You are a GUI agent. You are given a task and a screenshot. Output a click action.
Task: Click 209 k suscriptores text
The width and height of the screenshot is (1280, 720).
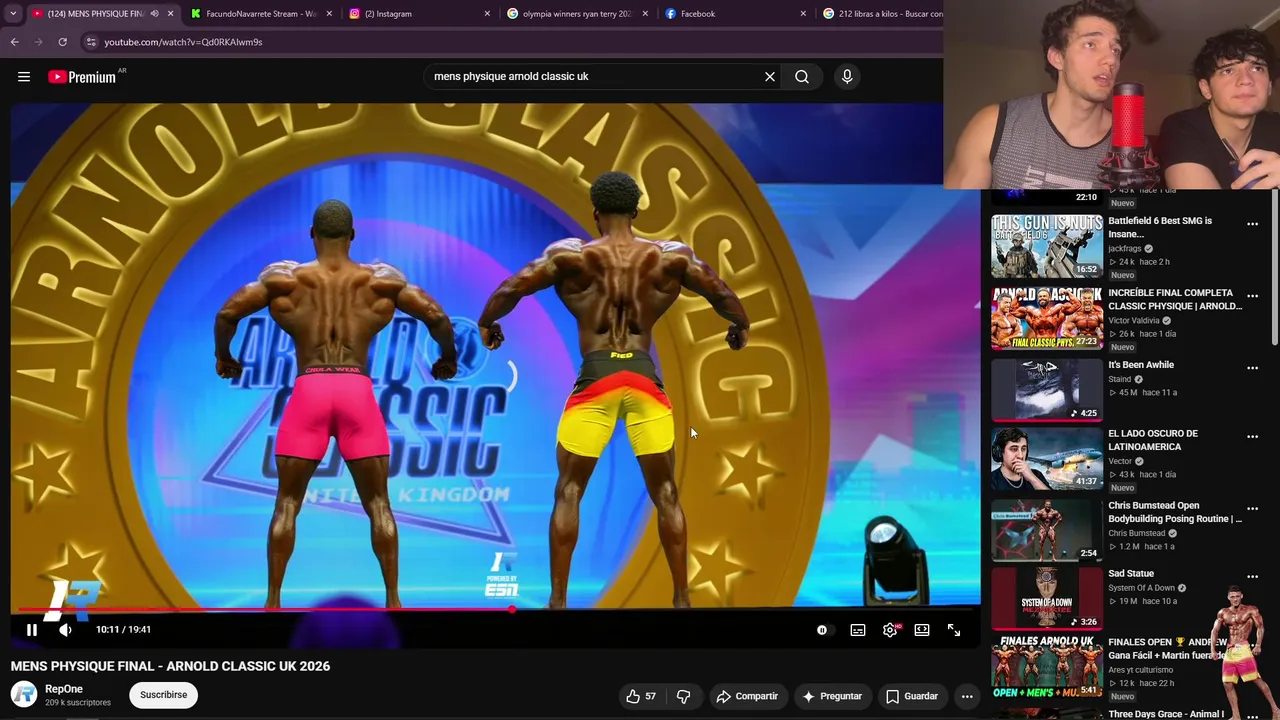coord(78,703)
